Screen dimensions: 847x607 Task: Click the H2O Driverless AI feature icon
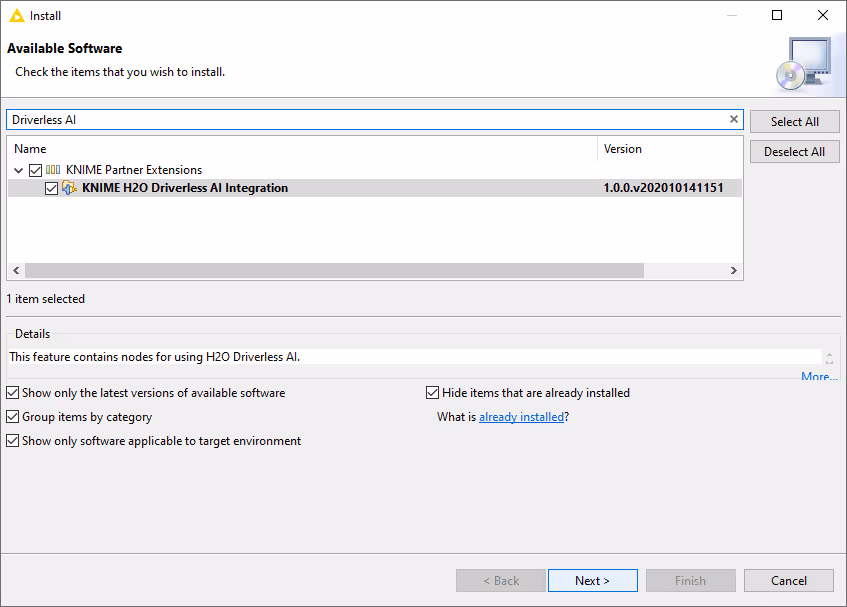click(x=70, y=188)
